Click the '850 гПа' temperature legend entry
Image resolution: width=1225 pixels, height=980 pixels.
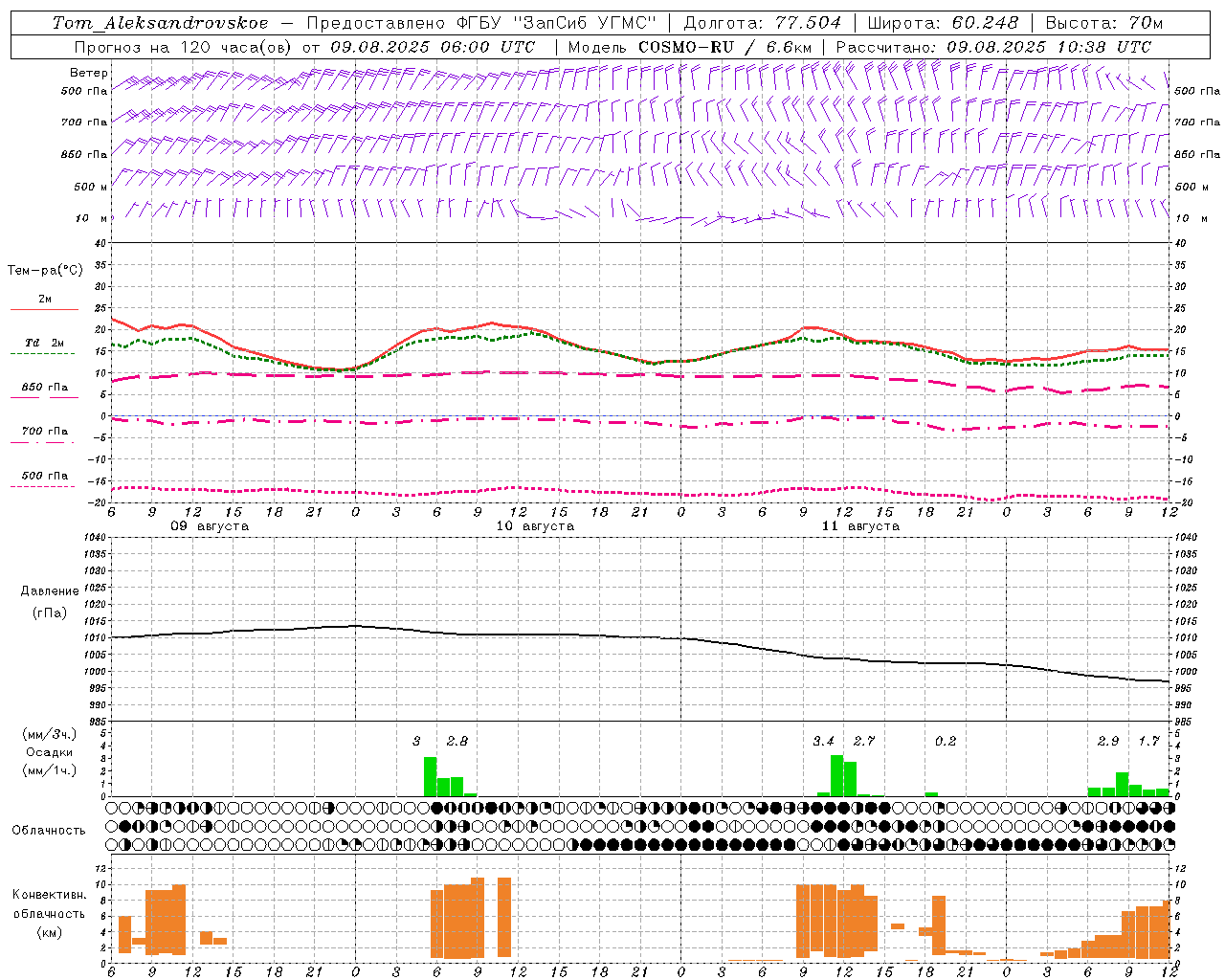point(44,388)
